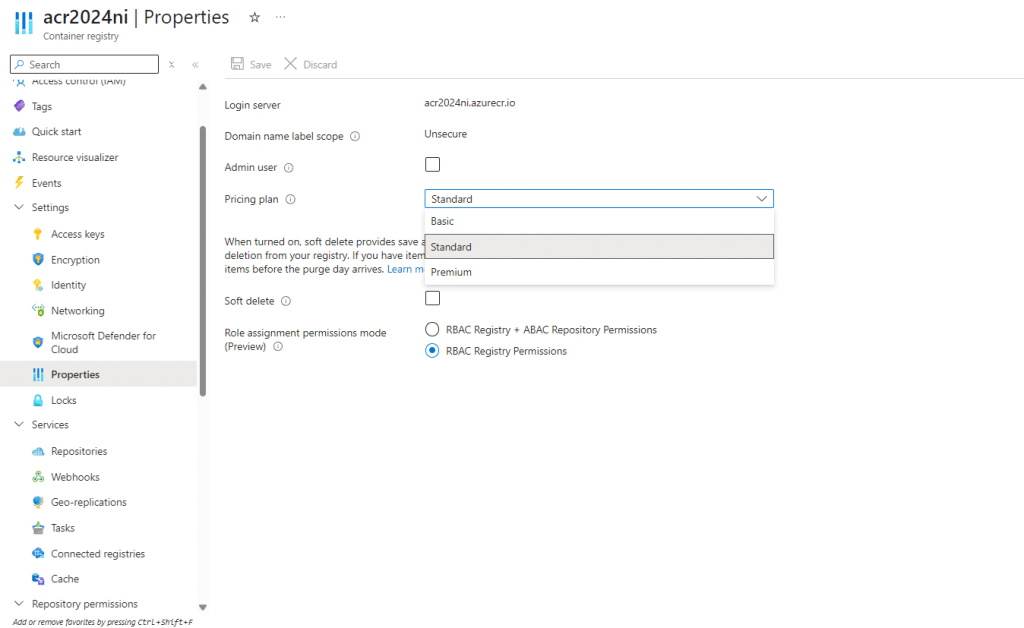This screenshot has height=628, width=1024.
Task: Click the Resource visualizer icon
Action: [19, 157]
